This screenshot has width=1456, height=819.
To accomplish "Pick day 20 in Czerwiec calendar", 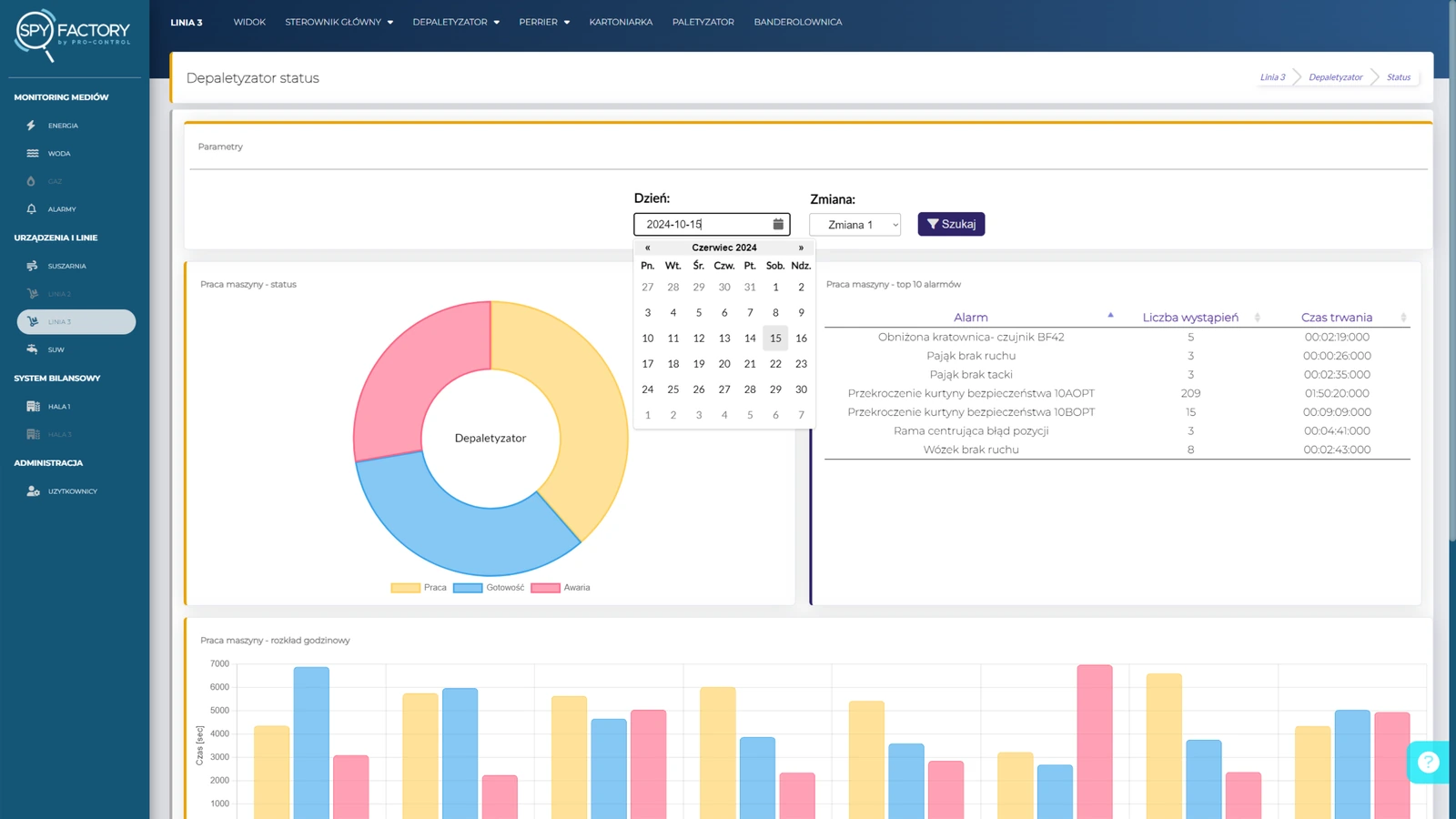I will tap(724, 364).
